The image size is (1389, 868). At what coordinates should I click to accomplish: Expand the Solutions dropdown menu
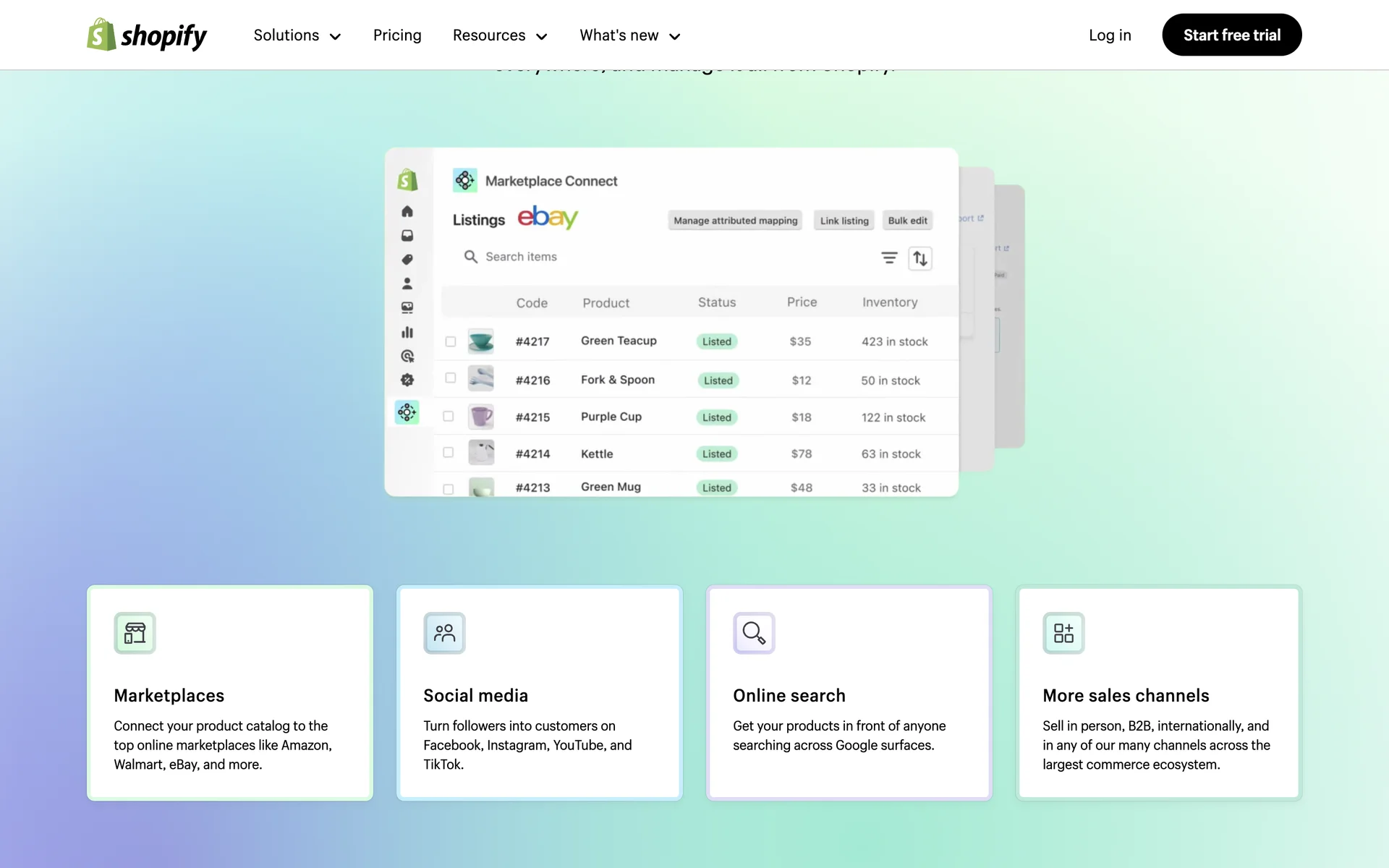point(297,35)
